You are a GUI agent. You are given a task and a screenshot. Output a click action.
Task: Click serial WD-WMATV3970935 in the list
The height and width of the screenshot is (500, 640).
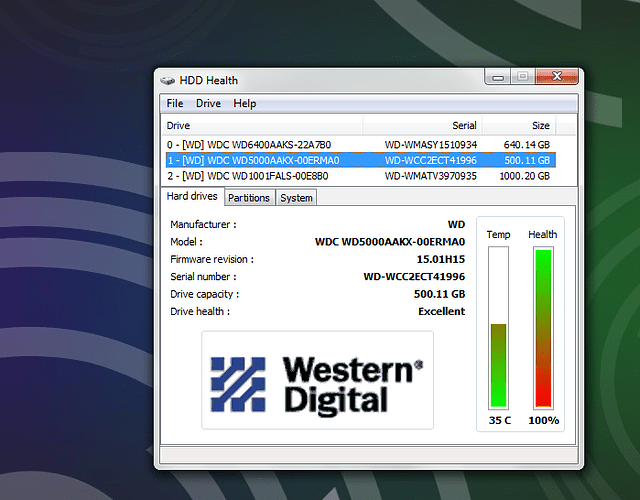431,176
